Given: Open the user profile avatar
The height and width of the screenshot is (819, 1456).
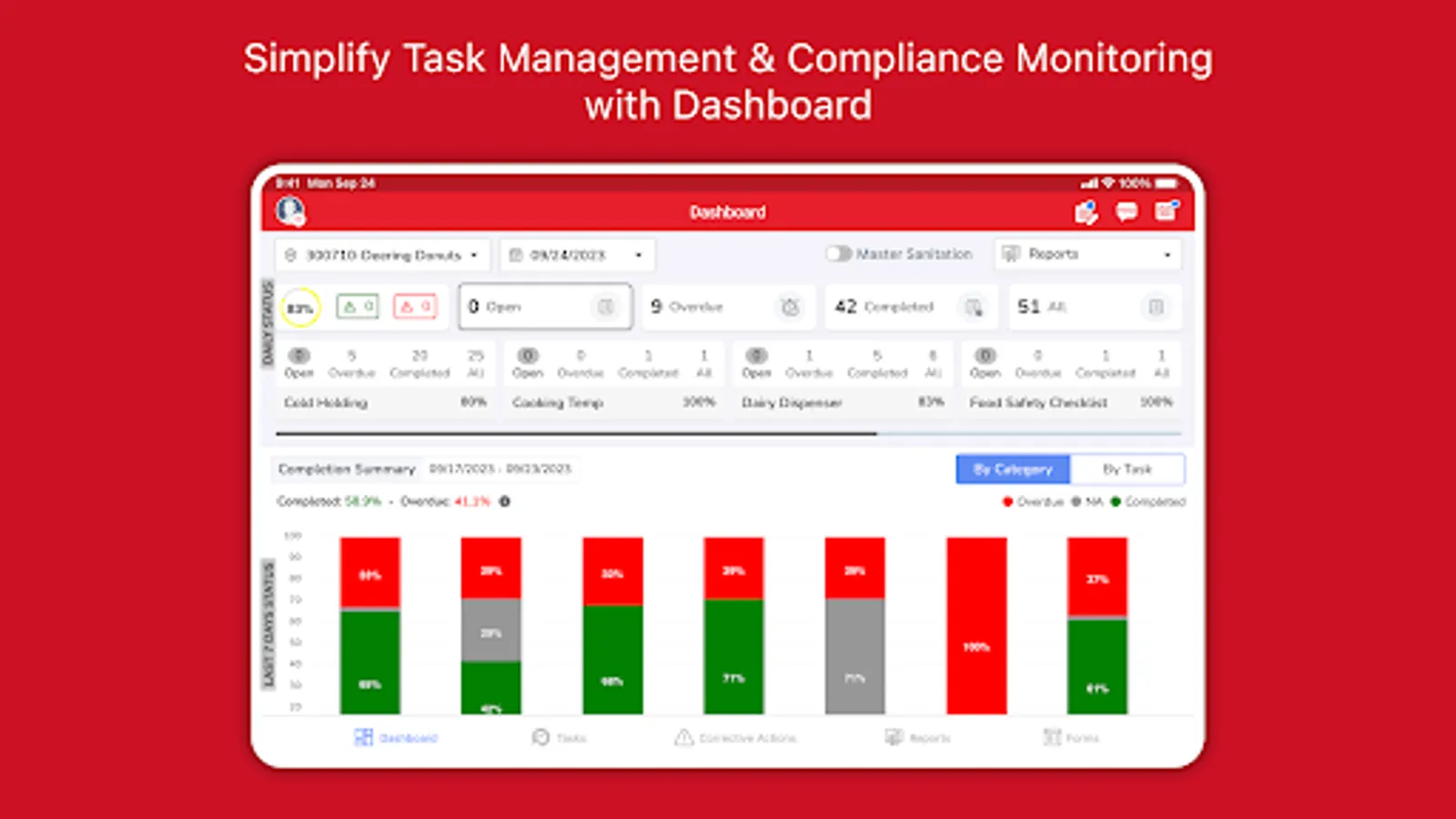Looking at the screenshot, I should (x=290, y=212).
